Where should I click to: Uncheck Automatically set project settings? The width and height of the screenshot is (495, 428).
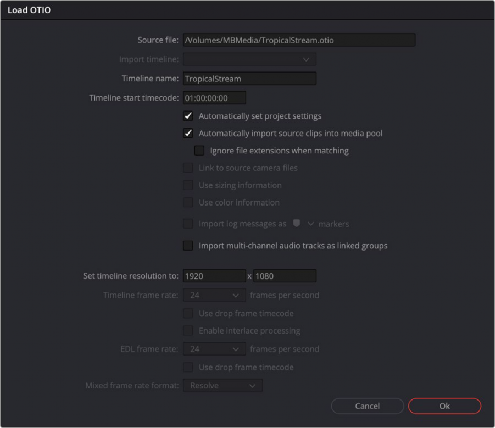point(188,116)
